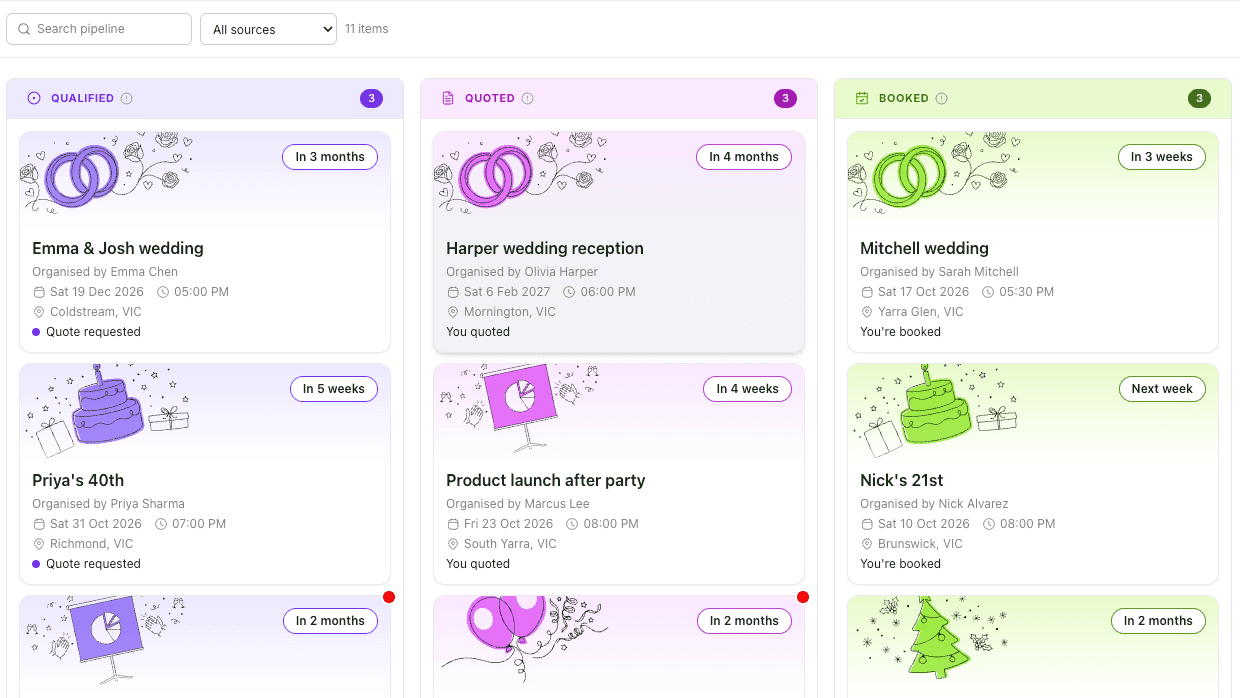Click the clock icon beside 06:00 PM

pos(569,292)
